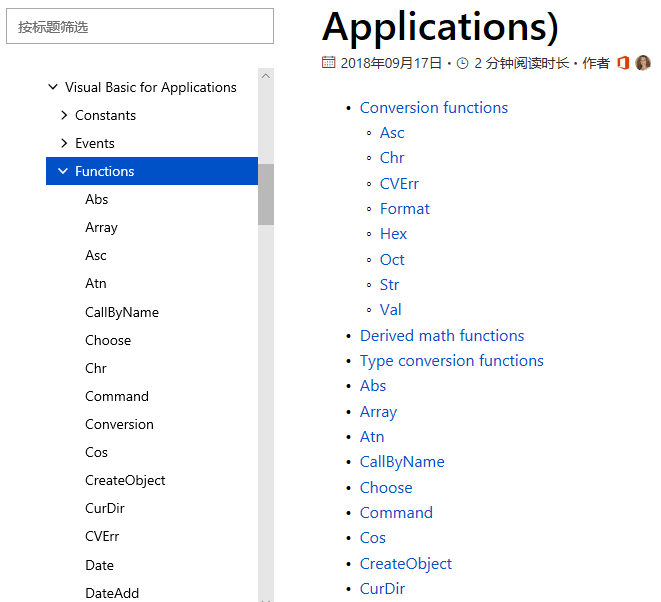Viewport: 661px width, 602px height.
Task: Open the author avatar photo
Action: [x=643, y=63]
